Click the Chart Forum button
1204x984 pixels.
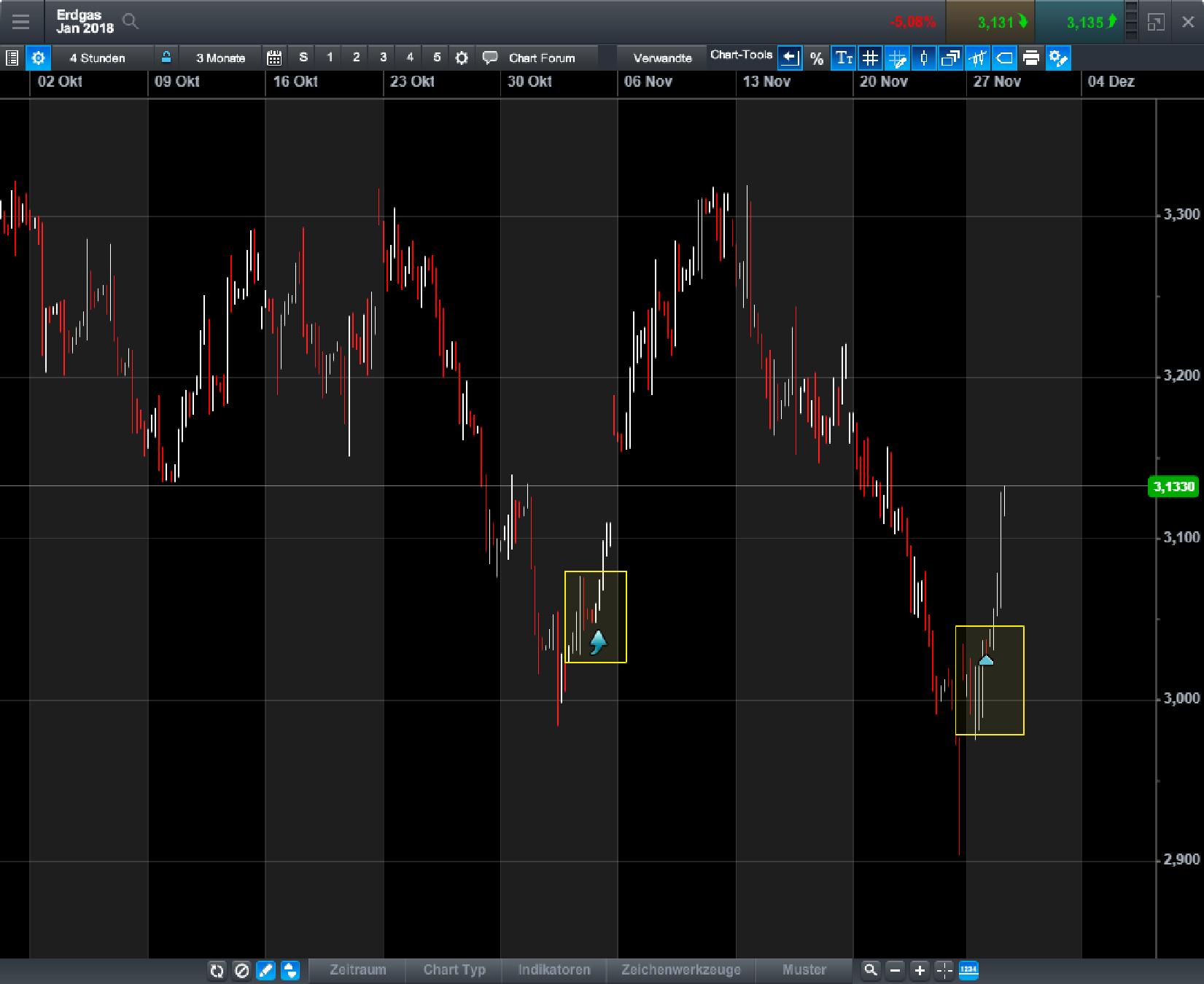point(542,57)
